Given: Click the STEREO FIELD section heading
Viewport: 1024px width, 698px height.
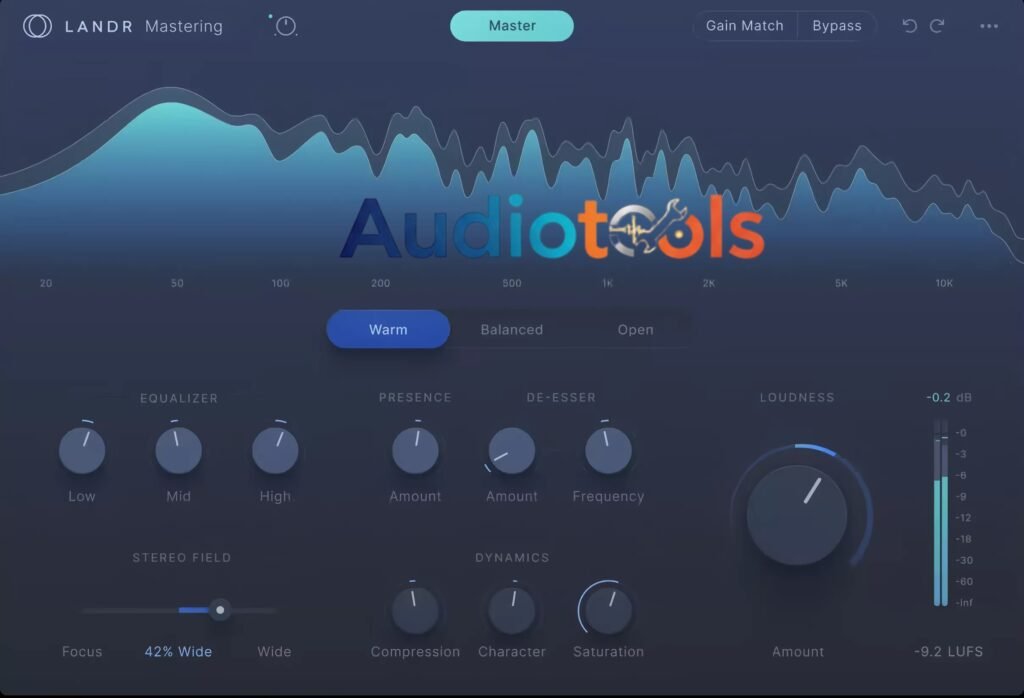Looking at the screenshot, I should 182,558.
